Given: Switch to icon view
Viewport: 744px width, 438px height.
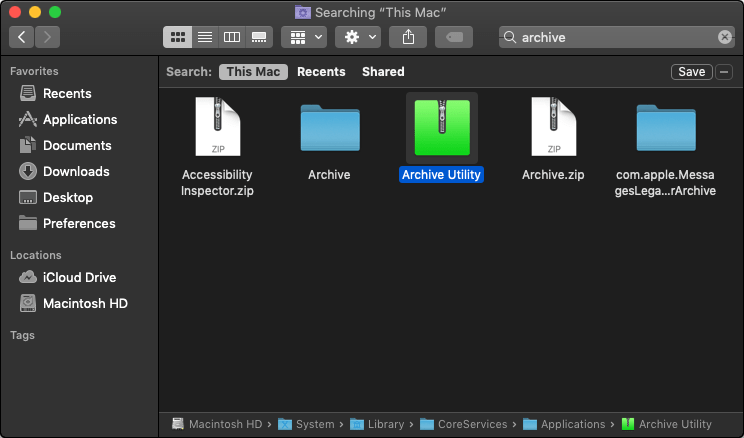Looking at the screenshot, I should [177, 37].
